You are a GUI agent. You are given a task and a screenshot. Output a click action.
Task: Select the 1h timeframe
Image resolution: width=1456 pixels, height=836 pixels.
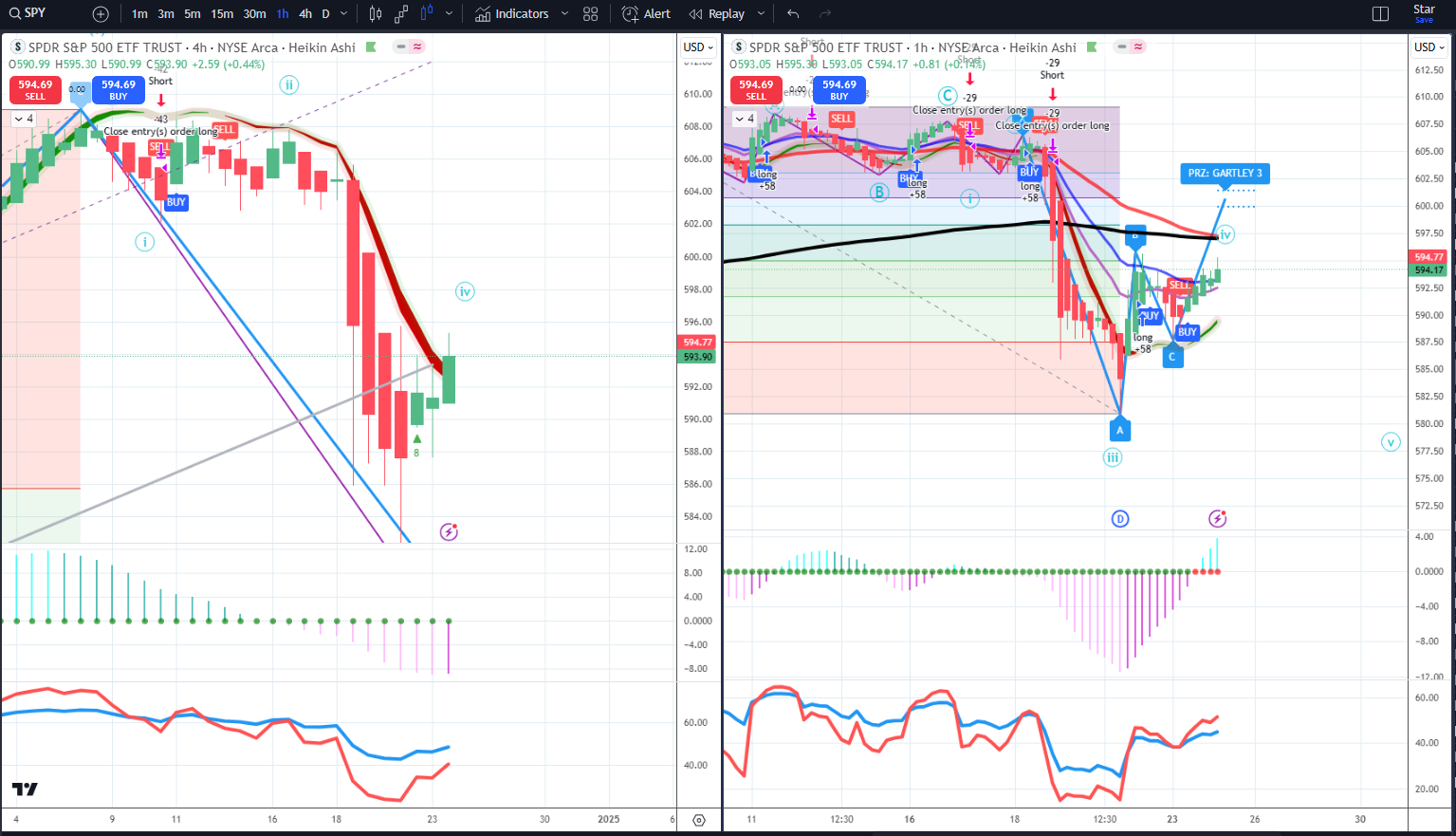pos(283,14)
